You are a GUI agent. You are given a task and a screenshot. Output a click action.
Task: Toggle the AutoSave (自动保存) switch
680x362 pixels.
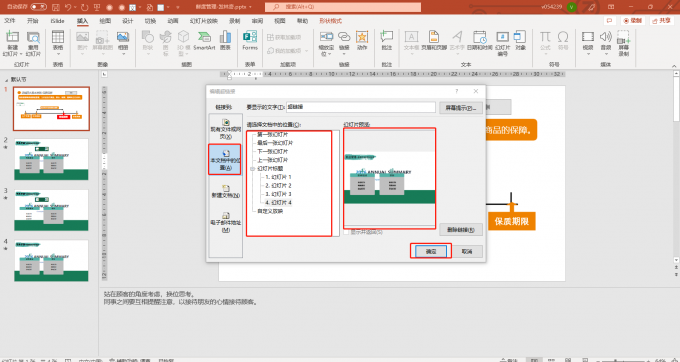coord(38,7)
